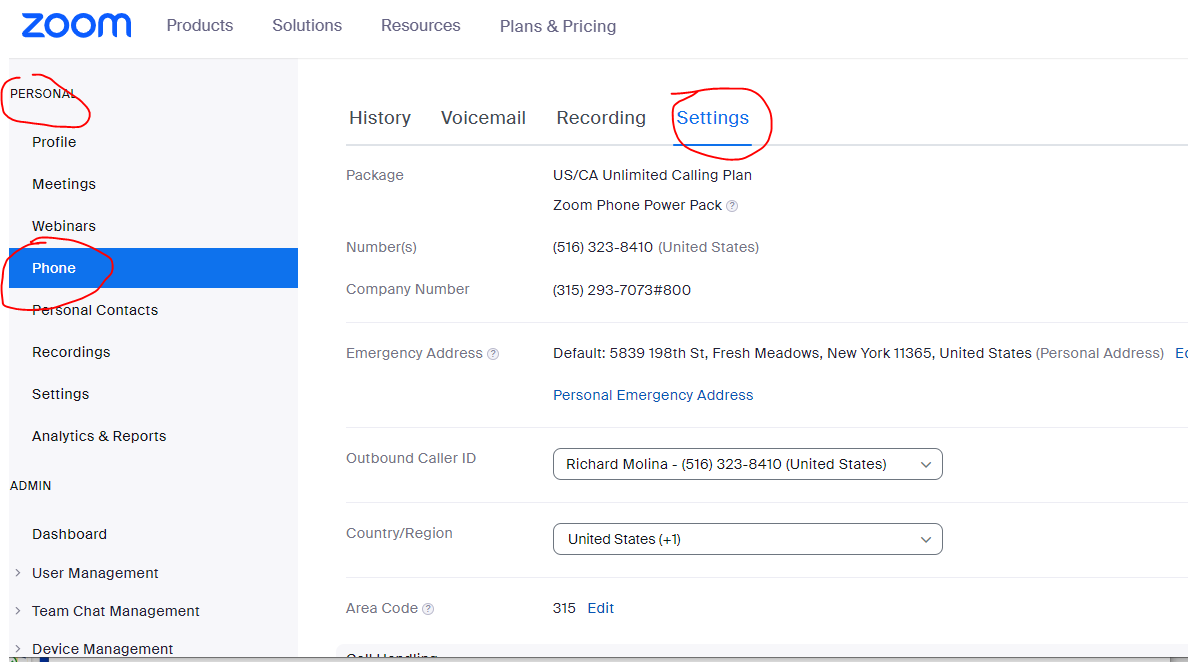Click the company number (315) 293-7073#800
This screenshot has width=1188, height=662.
pos(622,290)
